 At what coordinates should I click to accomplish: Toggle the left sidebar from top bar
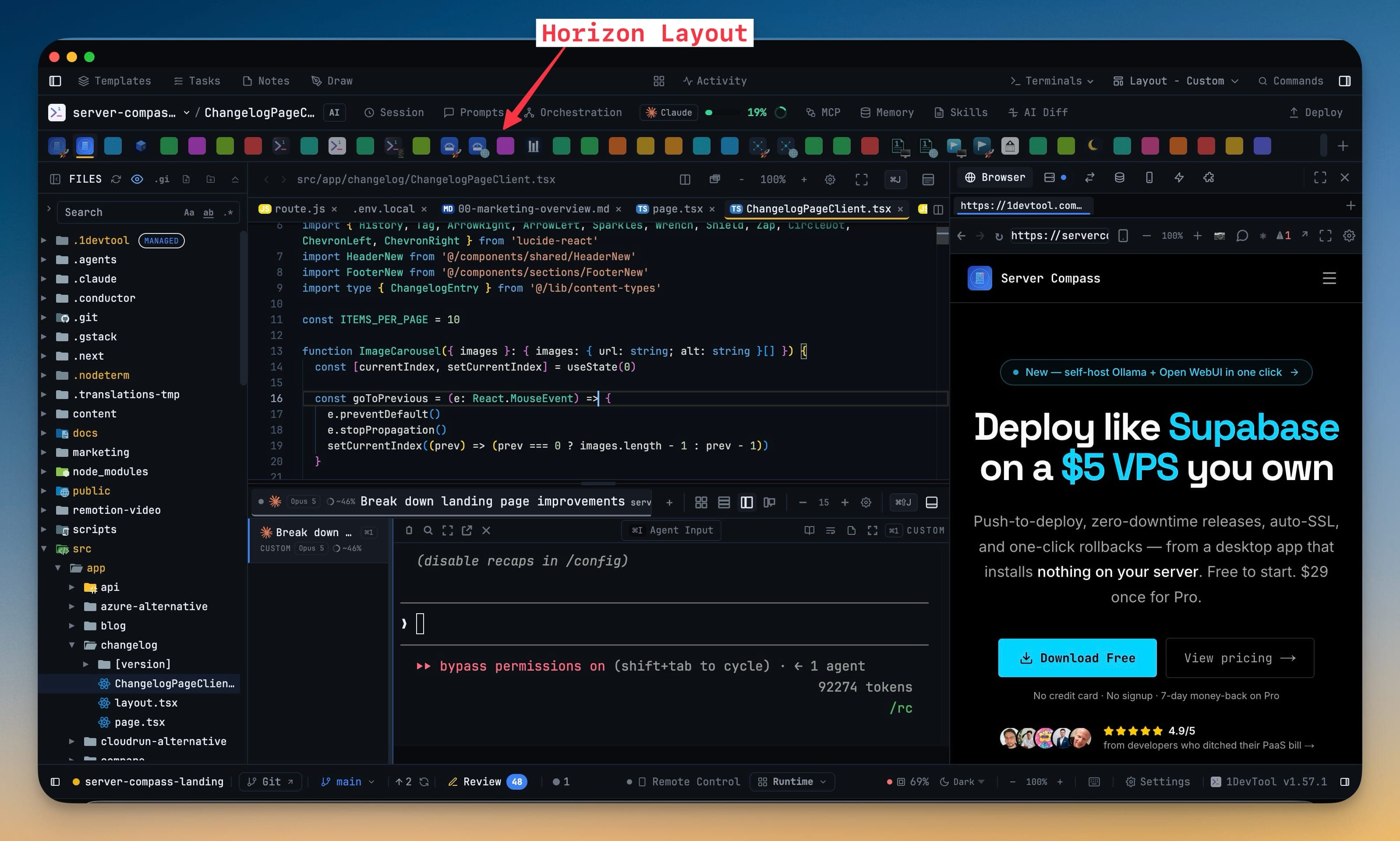55,81
